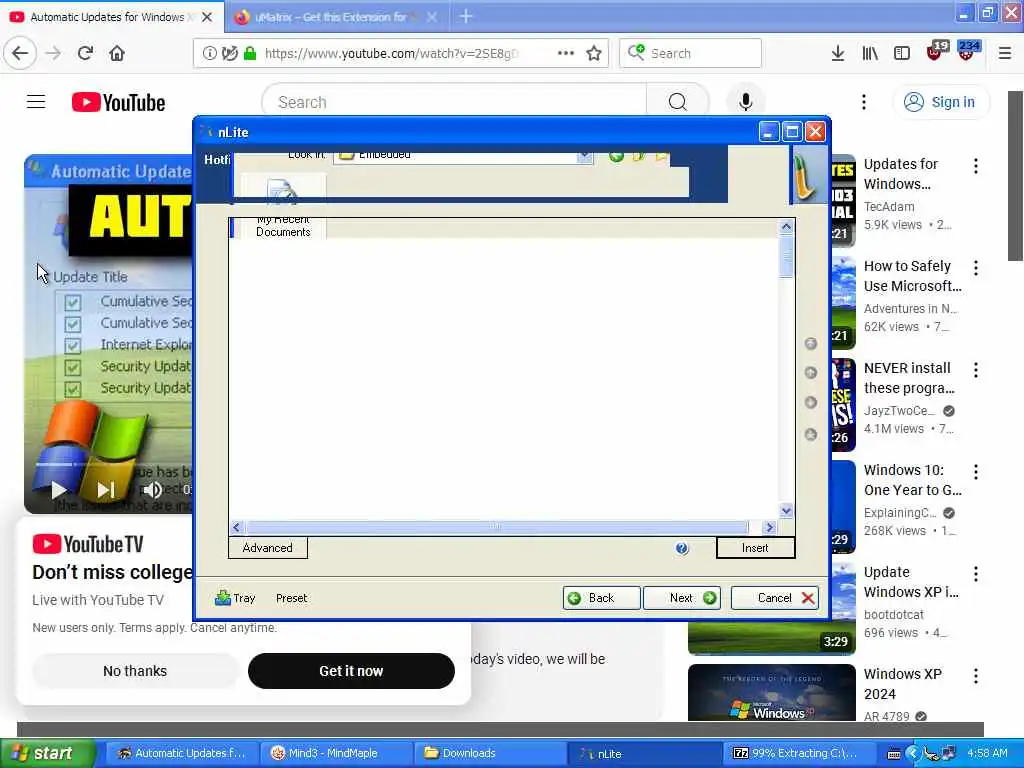The width and height of the screenshot is (1024, 768).
Task: Click the taskbar clock showing 4:58 AM
Action: tap(987, 753)
